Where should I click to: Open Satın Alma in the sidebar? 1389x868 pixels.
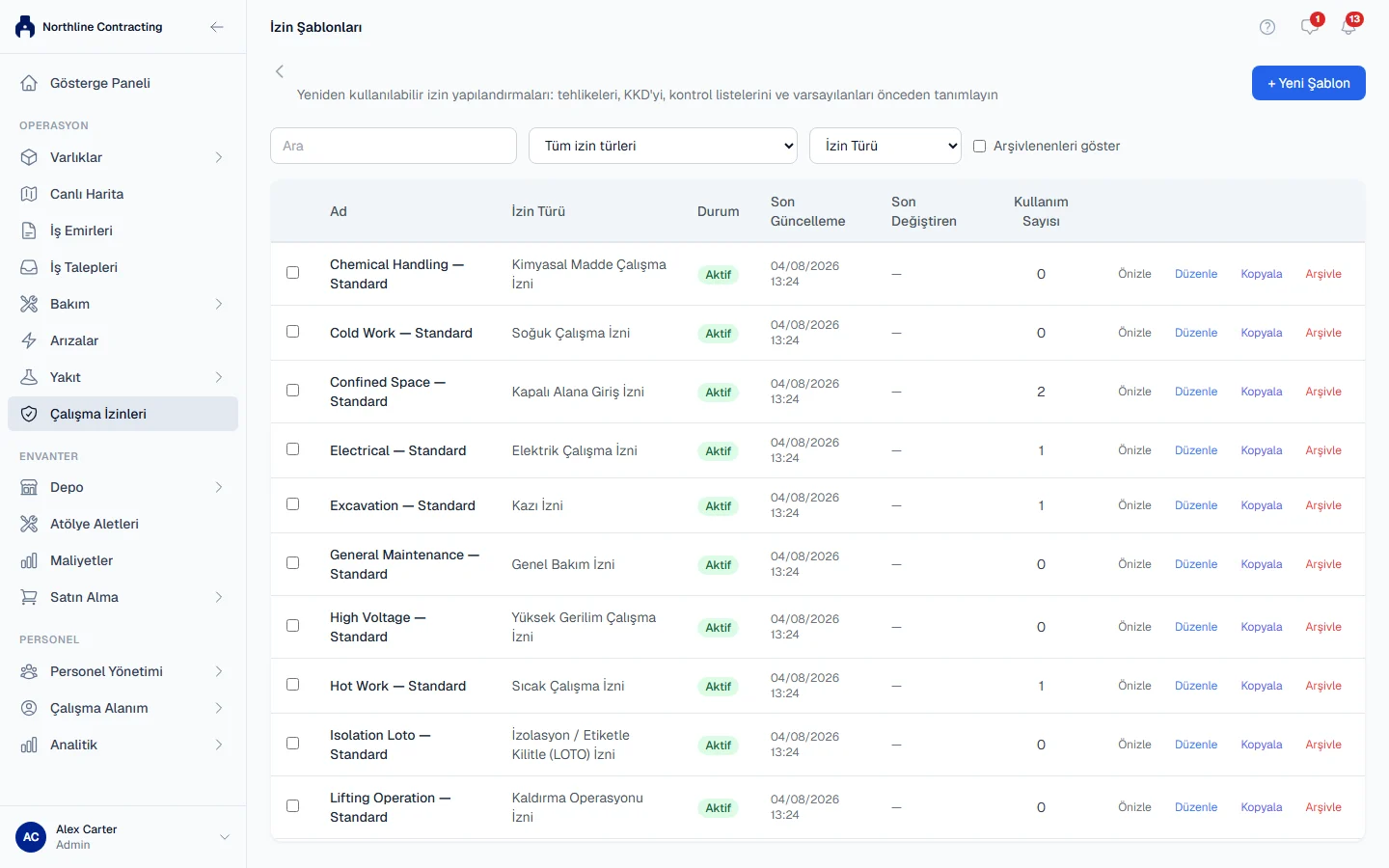click(123, 597)
